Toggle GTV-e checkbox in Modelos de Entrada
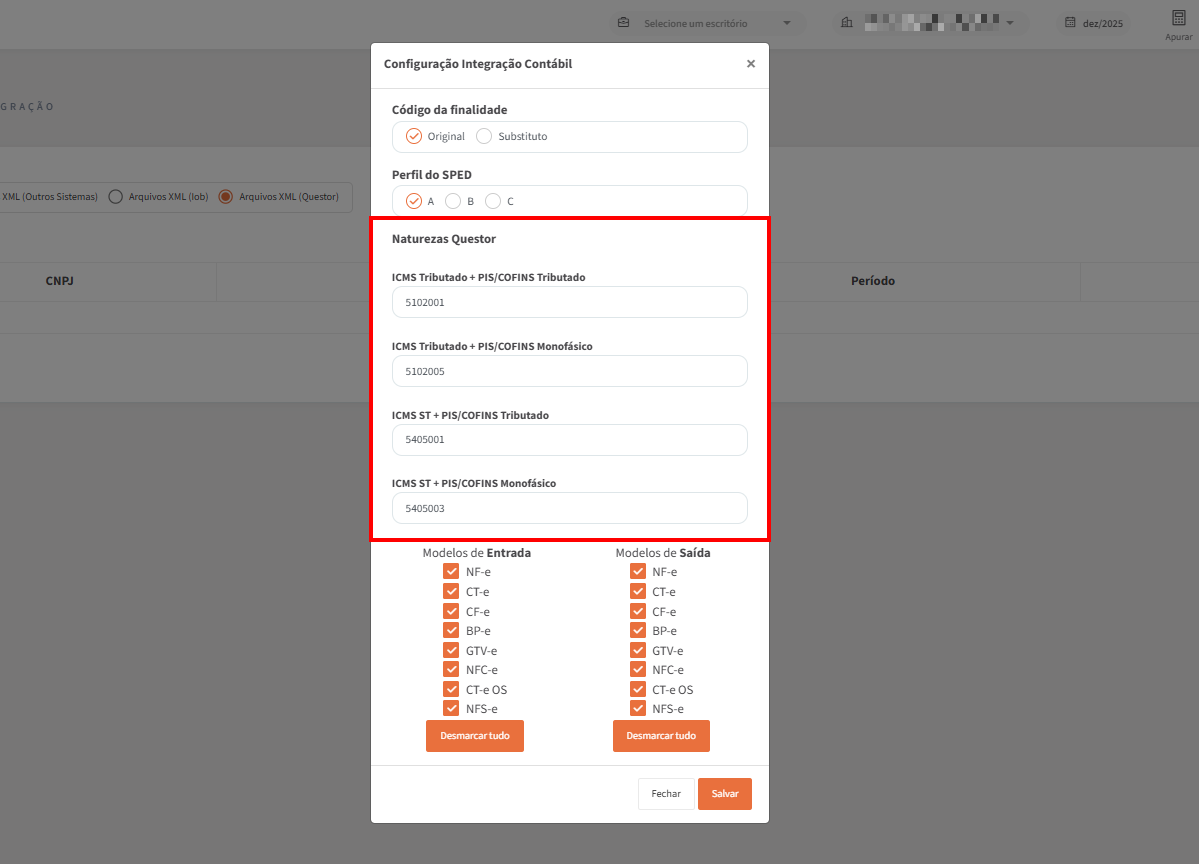The image size is (1199, 864). pyautogui.click(x=451, y=651)
